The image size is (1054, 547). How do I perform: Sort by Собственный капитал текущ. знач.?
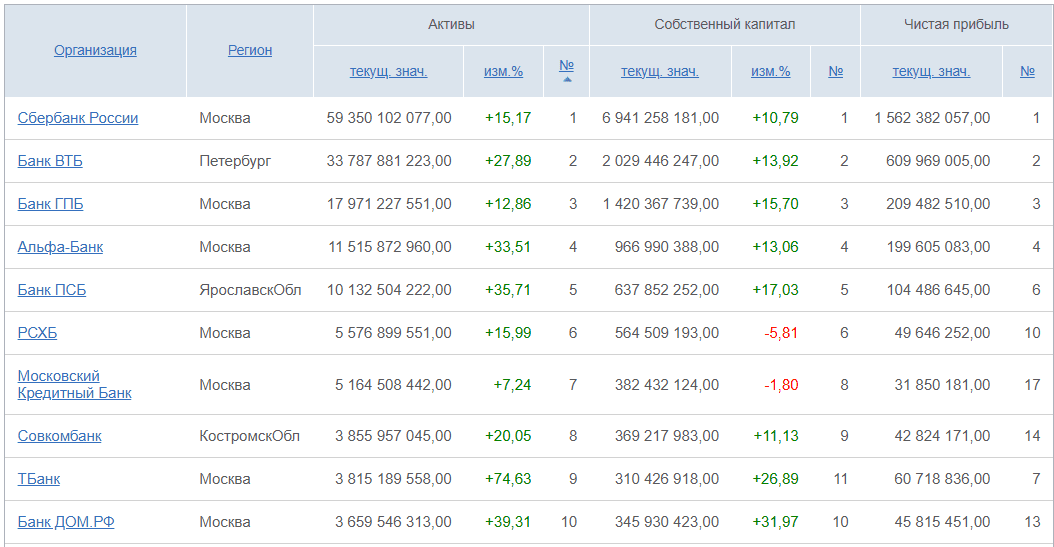(x=660, y=72)
